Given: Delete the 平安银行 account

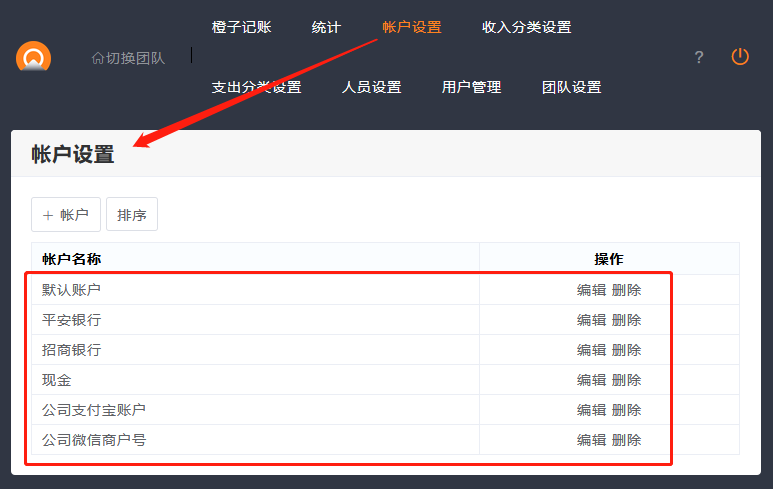Looking at the screenshot, I should click(x=627, y=320).
